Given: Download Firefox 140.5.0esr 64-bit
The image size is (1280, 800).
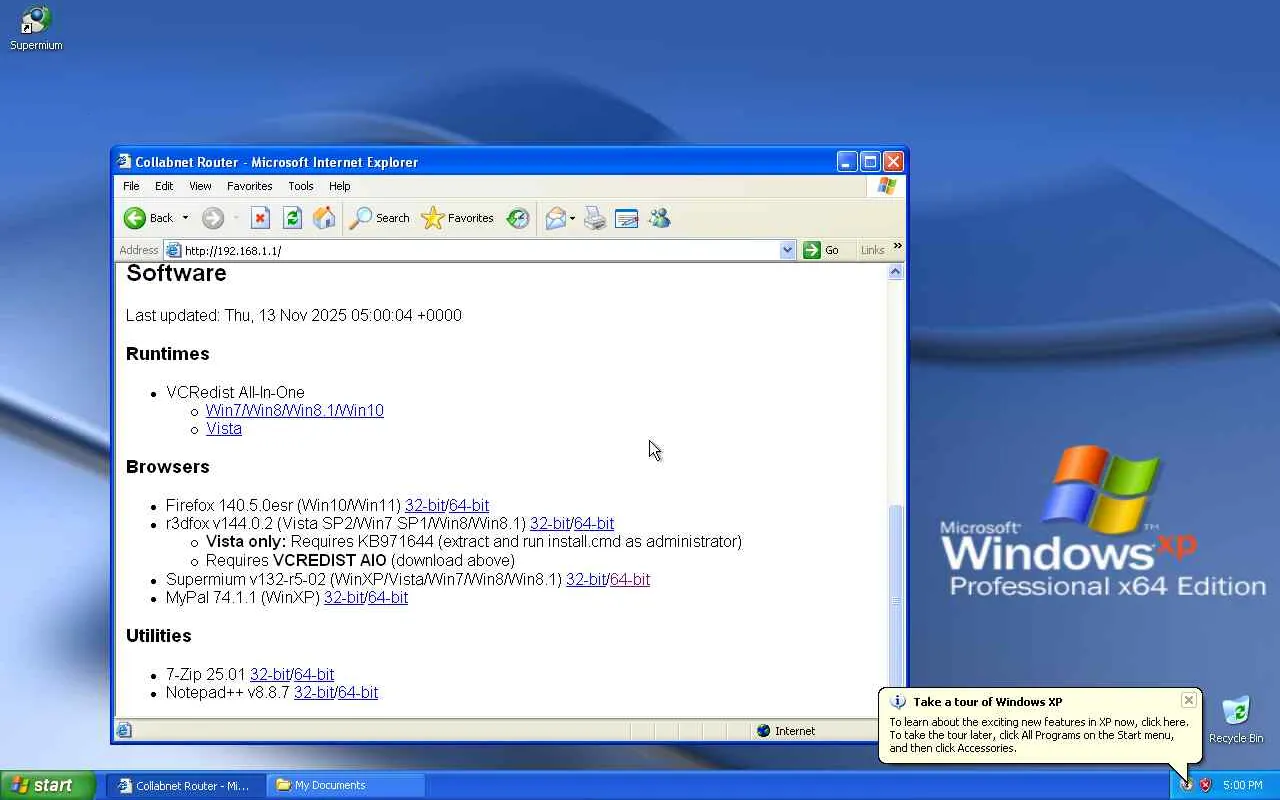Looking at the screenshot, I should pos(469,506).
